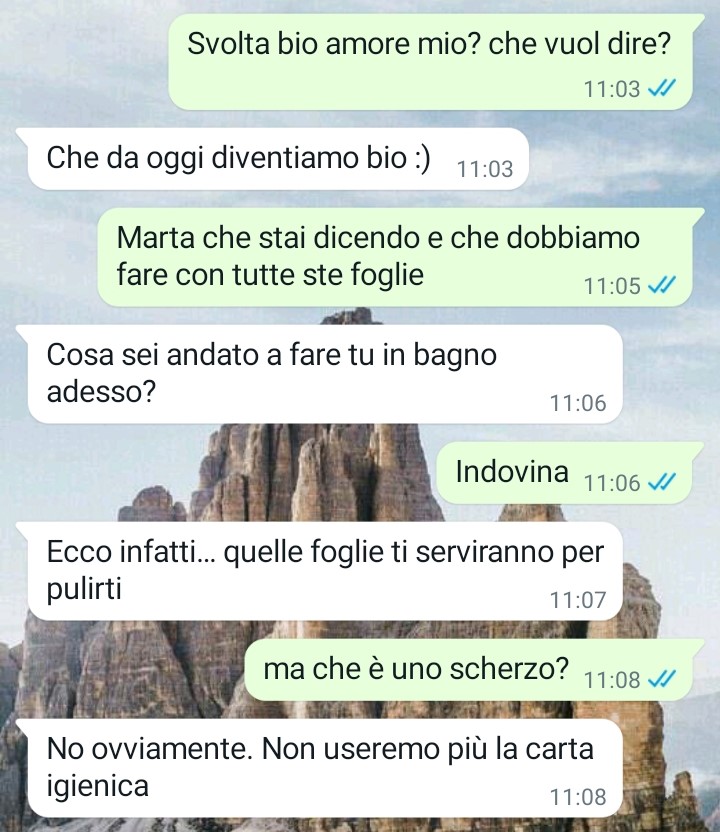This screenshot has width=720, height=832.
Task: Tap the 11:03 timestamp on the first sent message
Action: (612, 89)
